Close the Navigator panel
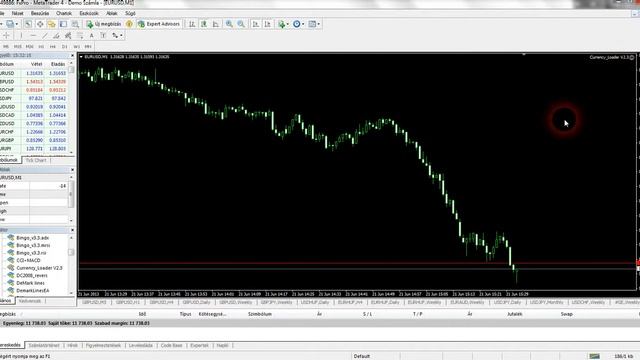The height and width of the screenshot is (360, 640). (x=72, y=230)
